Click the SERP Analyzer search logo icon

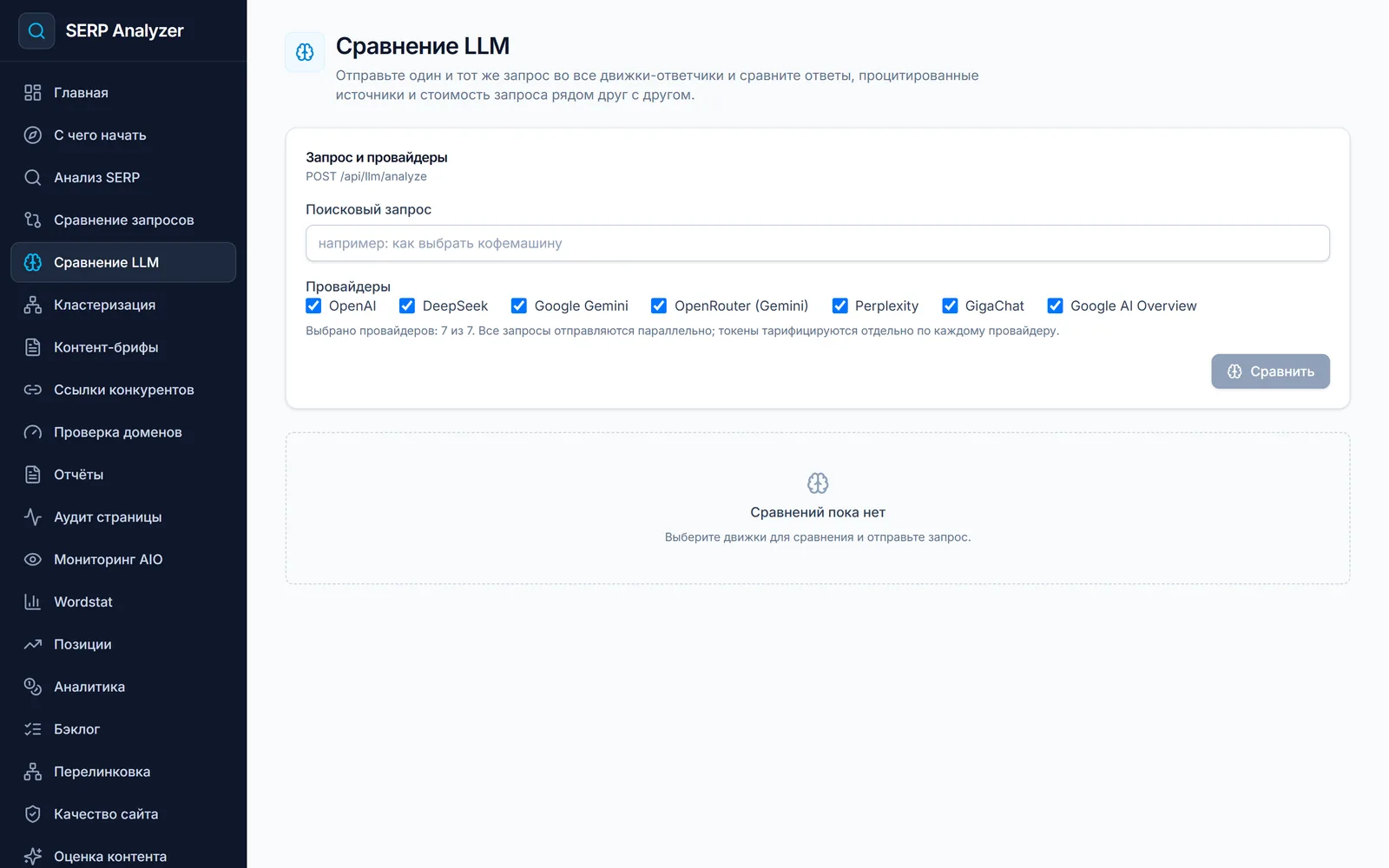pyautogui.click(x=36, y=30)
